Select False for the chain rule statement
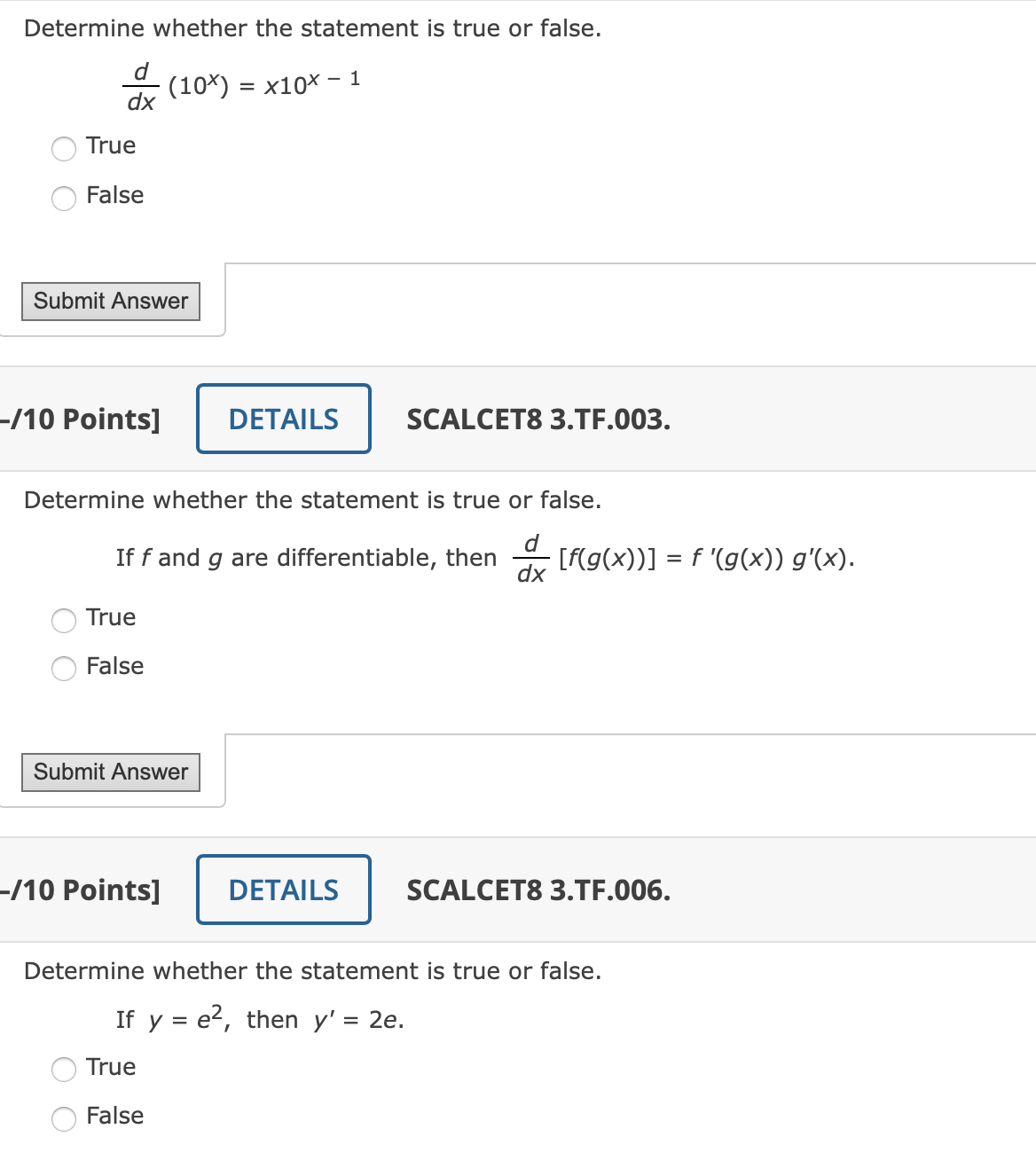This screenshot has height=1176, width=1036. 63,670
